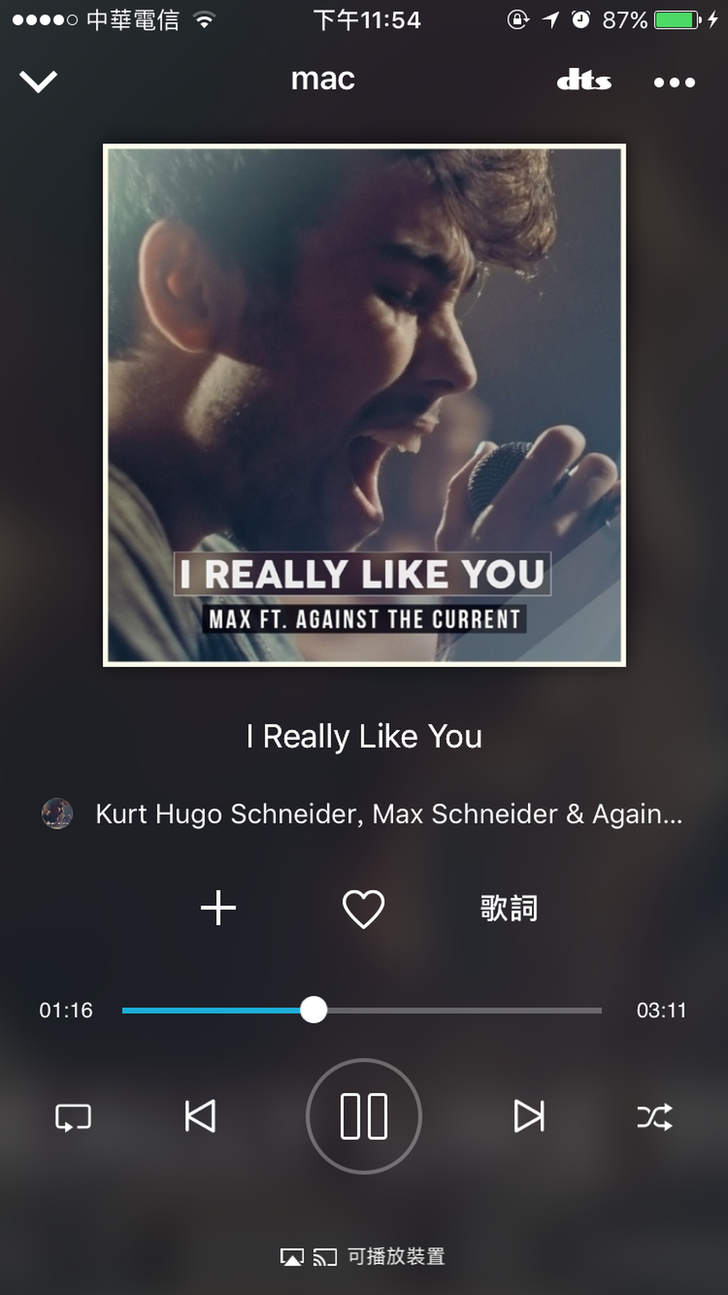Image resolution: width=728 pixels, height=1295 pixels.
Task: Open the DTS sound settings
Action: pos(584,81)
